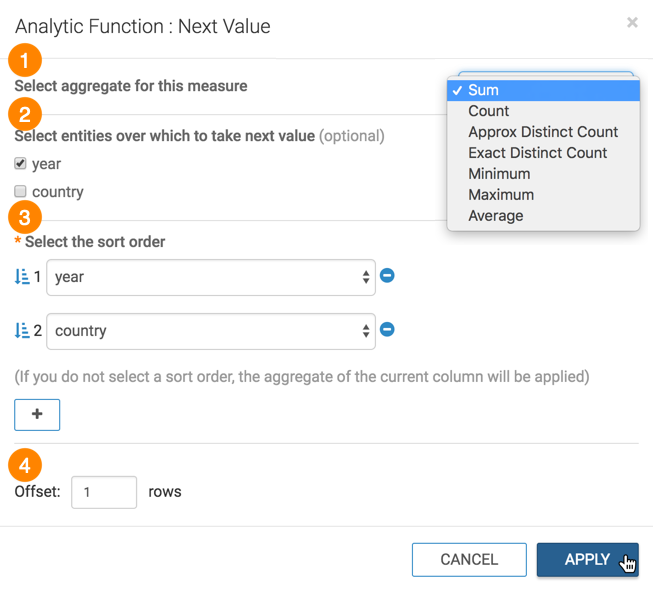Uncheck the year entity checkbox
653x592 pixels.
[x=20, y=164]
